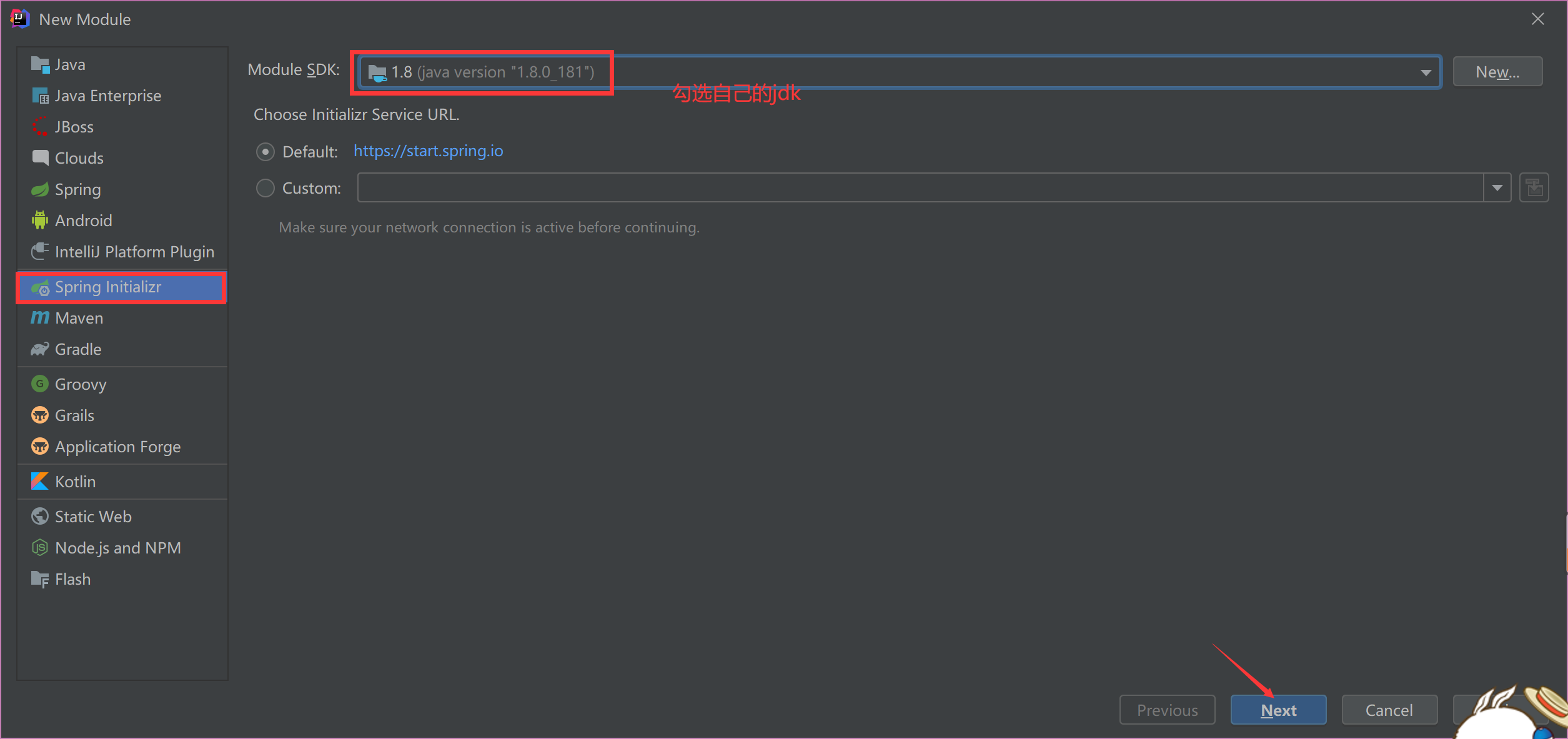Image resolution: width=1568 pixels, height=739 pixels.
Task: Select the Kotlin module type
Action: tap(76, 481)
